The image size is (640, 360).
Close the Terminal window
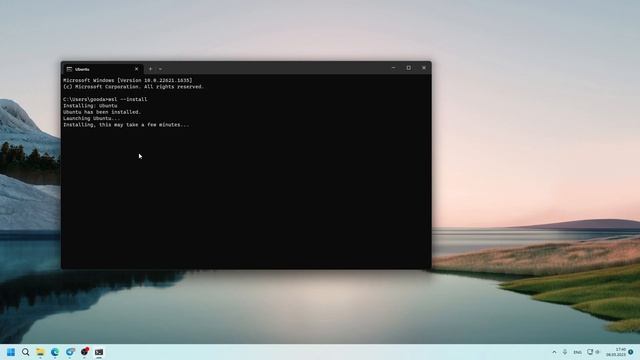424,68
